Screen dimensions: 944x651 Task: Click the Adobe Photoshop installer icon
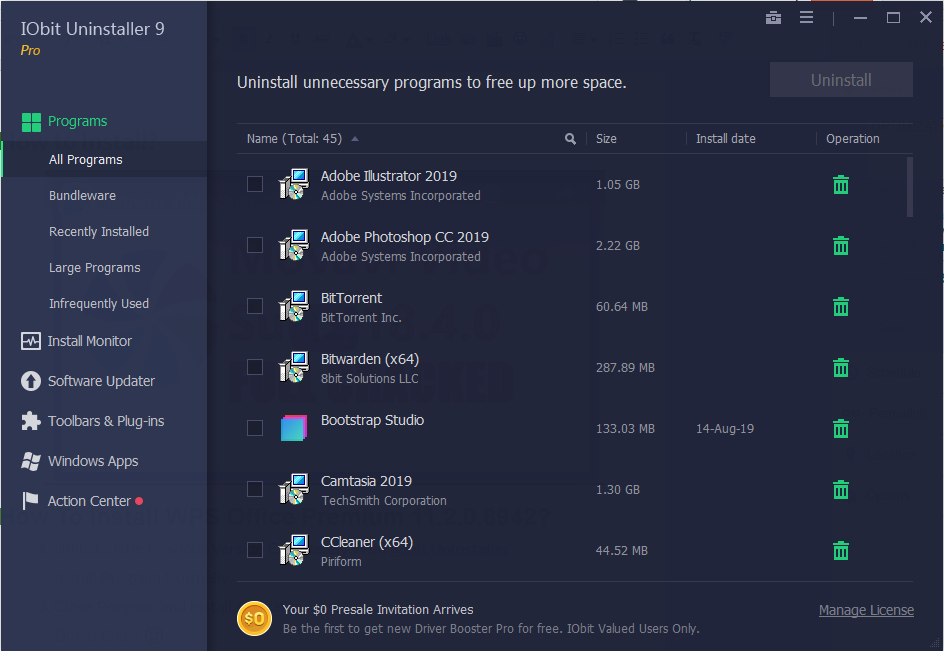294,245
